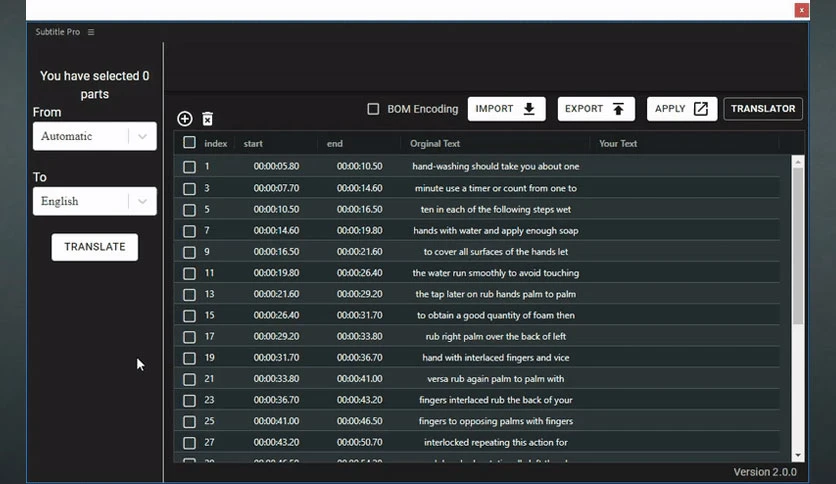The height and width of the screenshot is (484, 836).
Task: Click the Your Text cell of row 1
Action: pyautogui.click(x=685, y=166)
